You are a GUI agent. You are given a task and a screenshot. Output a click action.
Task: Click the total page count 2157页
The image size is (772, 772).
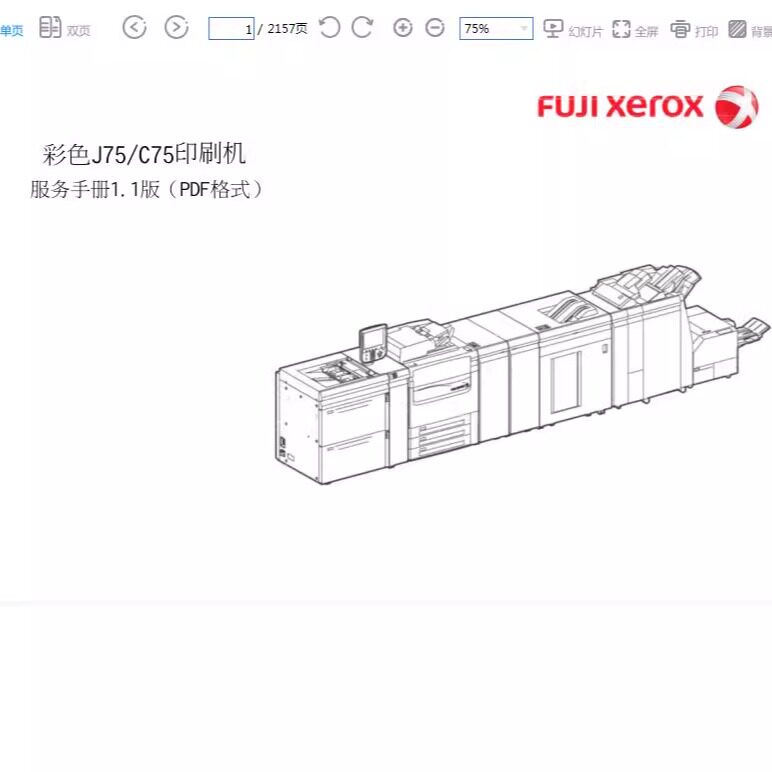(x=288, y=29)
